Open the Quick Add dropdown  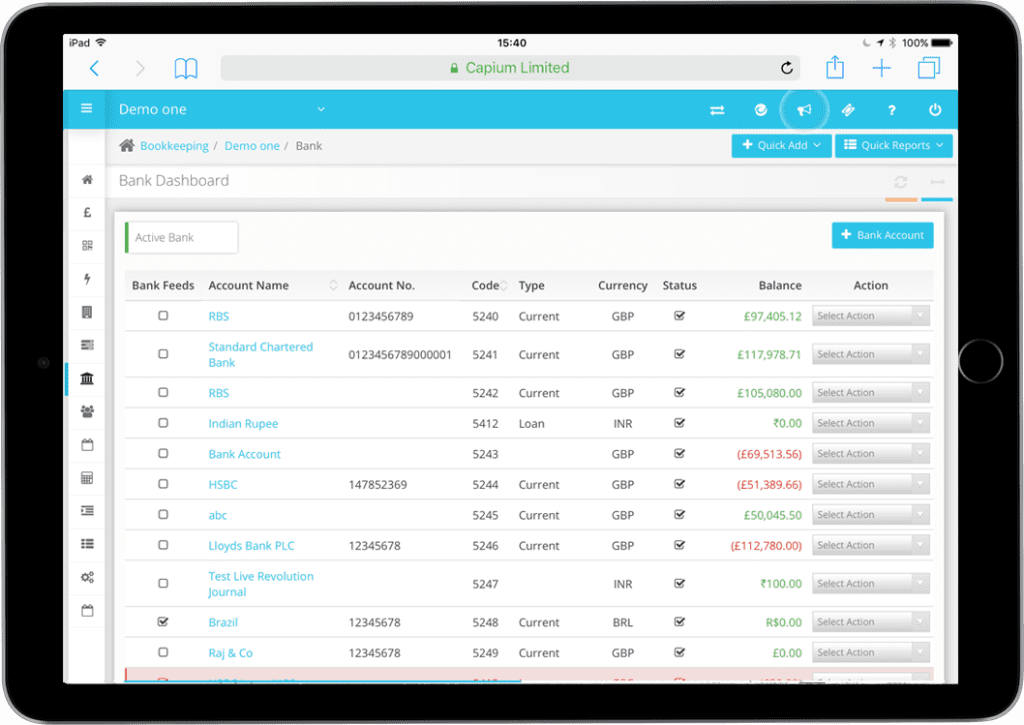pos(781,145)
